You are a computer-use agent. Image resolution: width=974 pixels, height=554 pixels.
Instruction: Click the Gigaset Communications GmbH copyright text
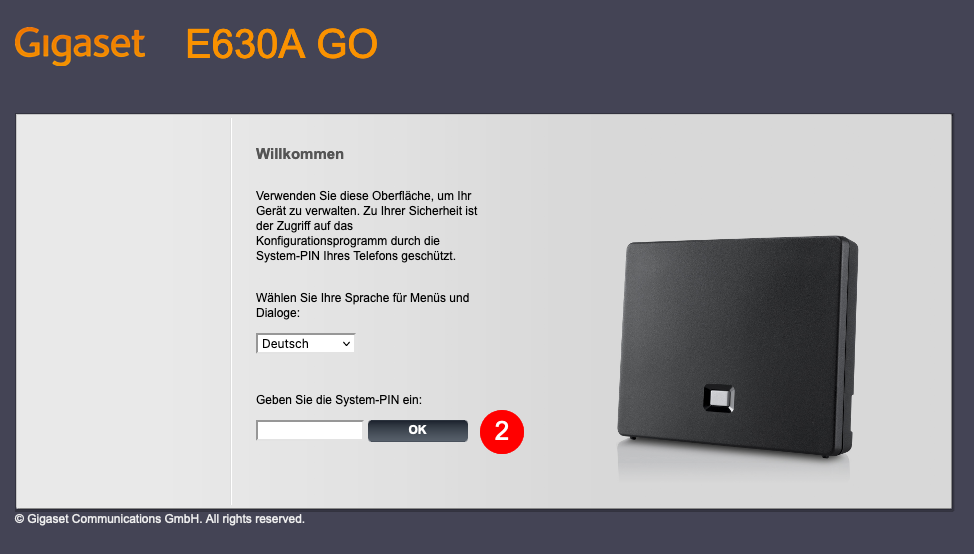(160, 519)
